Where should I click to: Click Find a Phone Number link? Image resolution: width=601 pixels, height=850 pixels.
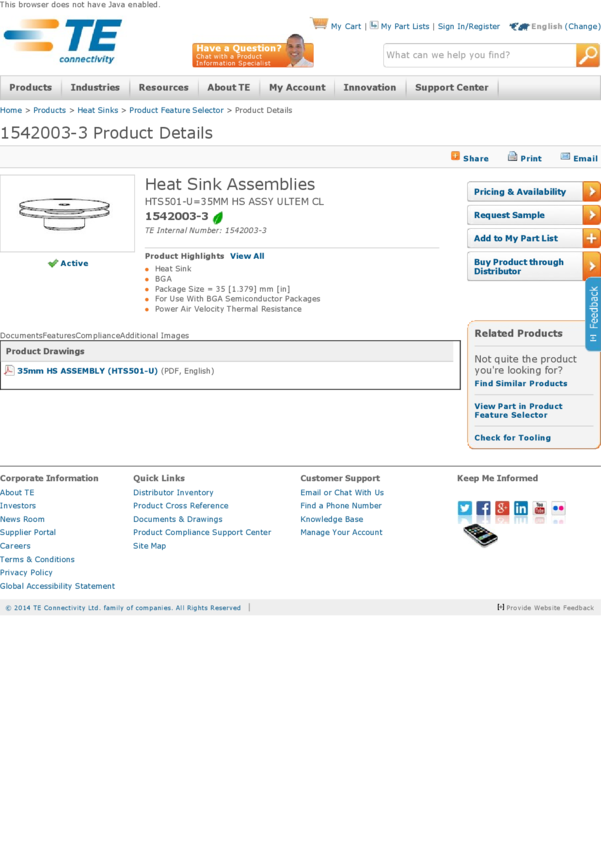pos(341,505)
